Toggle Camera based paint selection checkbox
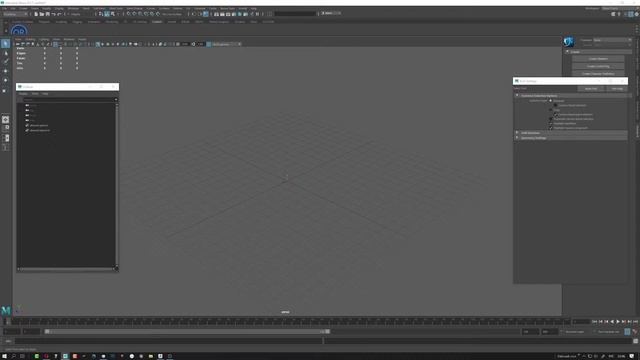The width and height of the screenshot is (640, 360). coord(556,114)
